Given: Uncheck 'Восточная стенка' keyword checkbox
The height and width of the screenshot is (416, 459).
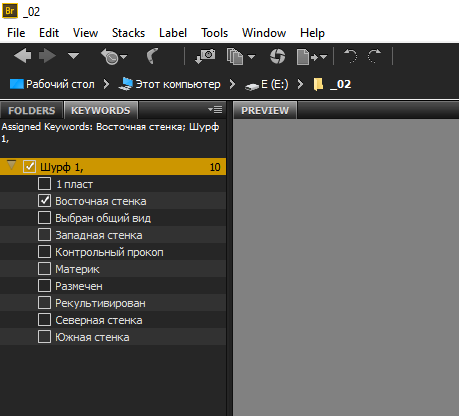Looking at the screenshot, I should pos(44,201).
